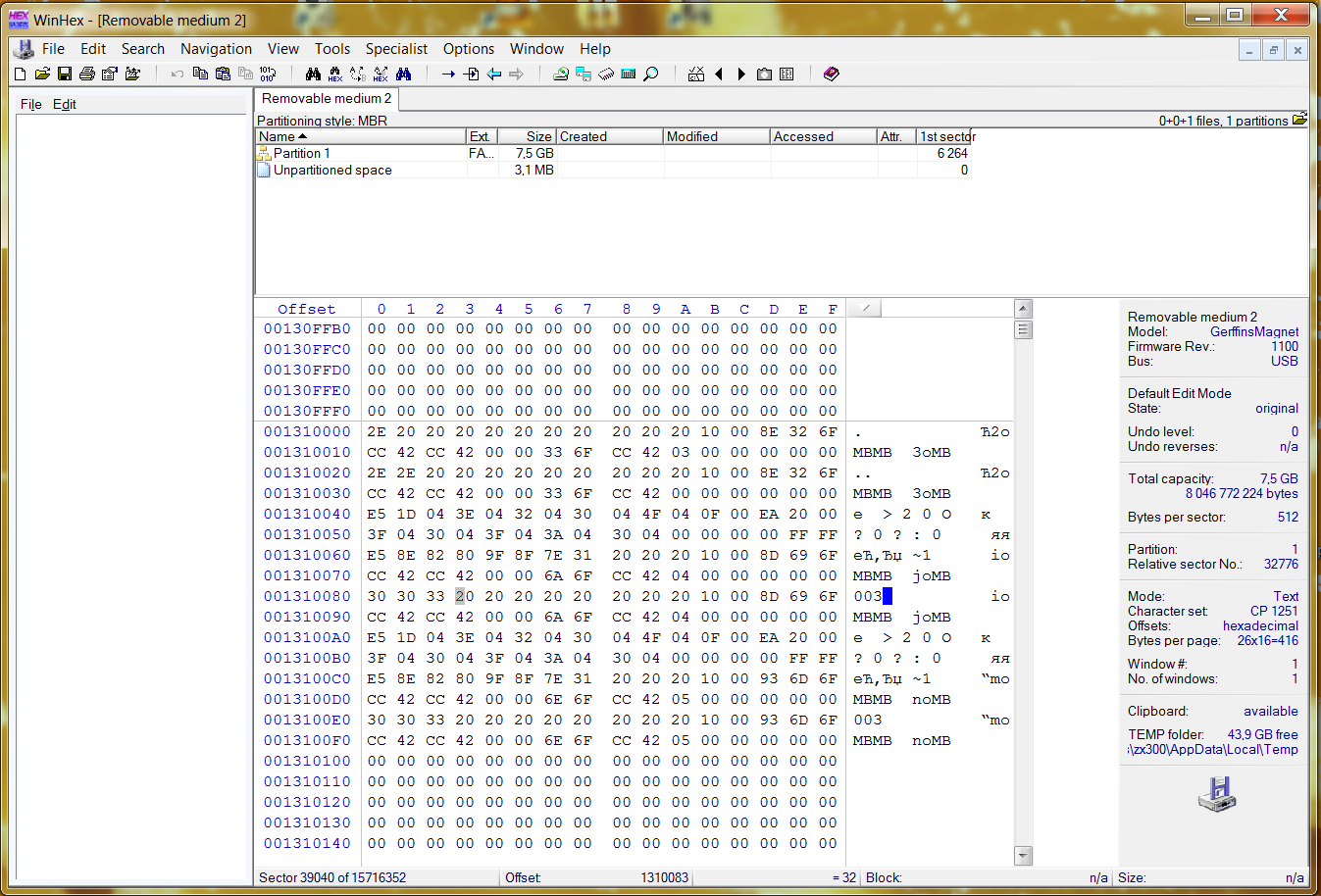Click the black right triangle toolbar icon
The width and height of the screenshot is (1321, 896).
741,74
